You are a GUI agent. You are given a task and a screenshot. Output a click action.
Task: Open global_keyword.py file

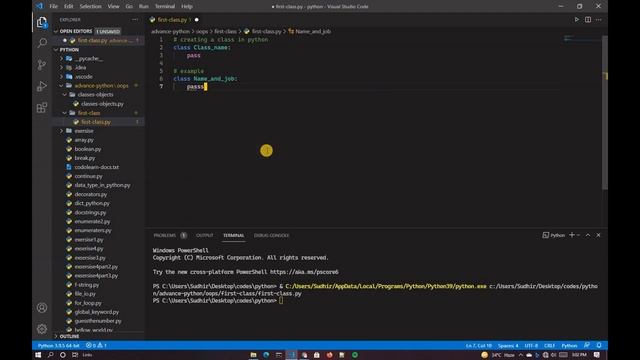(97, 312)
